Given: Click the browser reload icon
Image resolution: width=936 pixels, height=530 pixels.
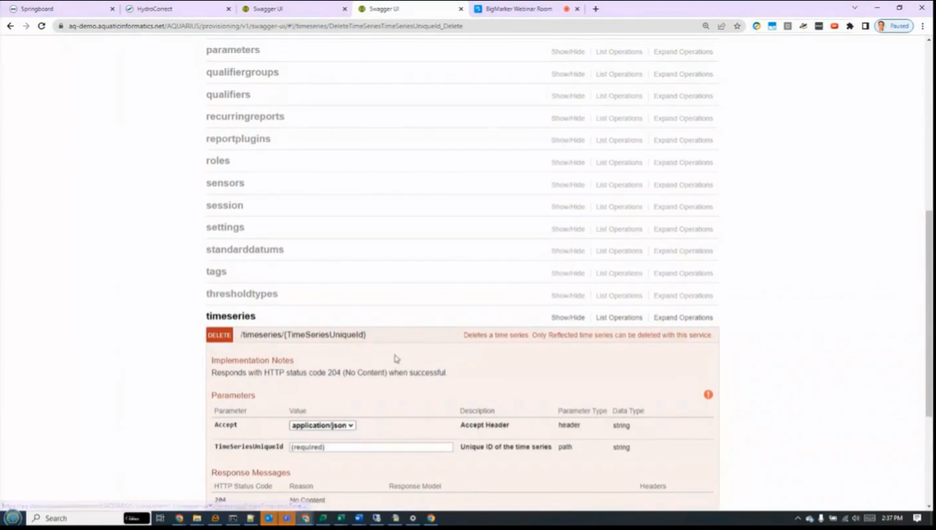Looking at the screenshot, I should point(42,26).
